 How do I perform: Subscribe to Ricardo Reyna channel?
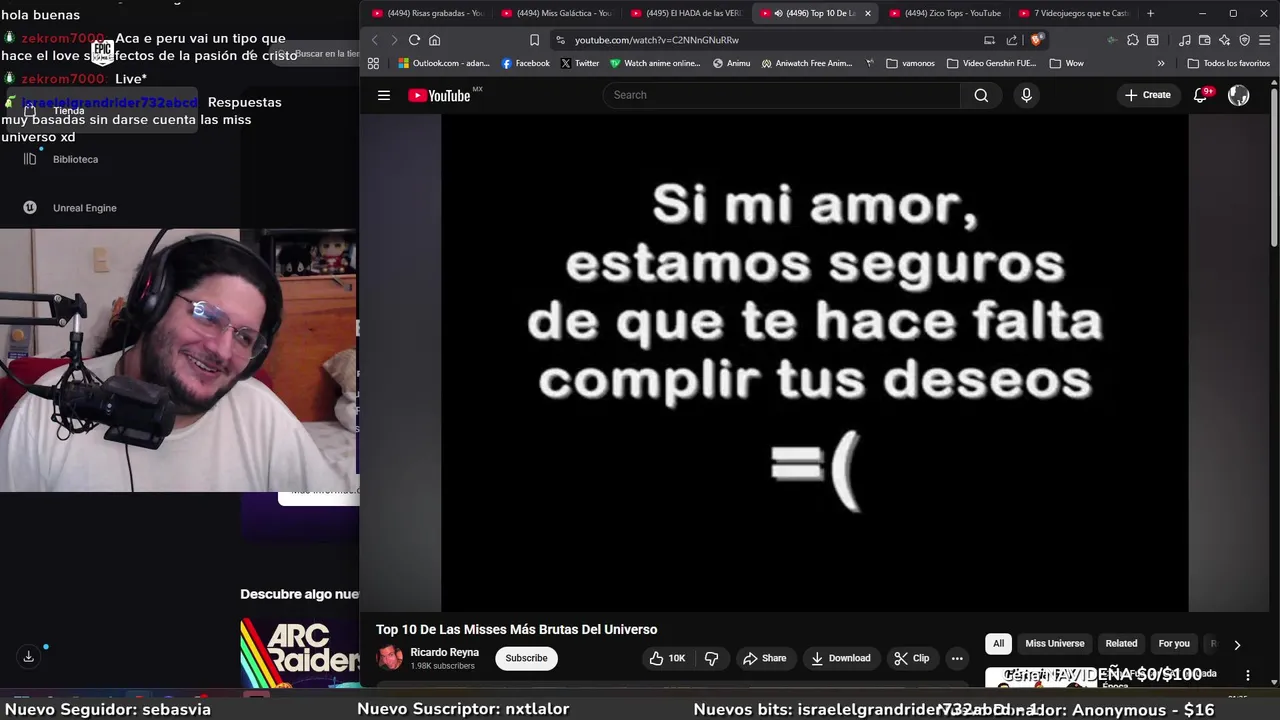526,658
